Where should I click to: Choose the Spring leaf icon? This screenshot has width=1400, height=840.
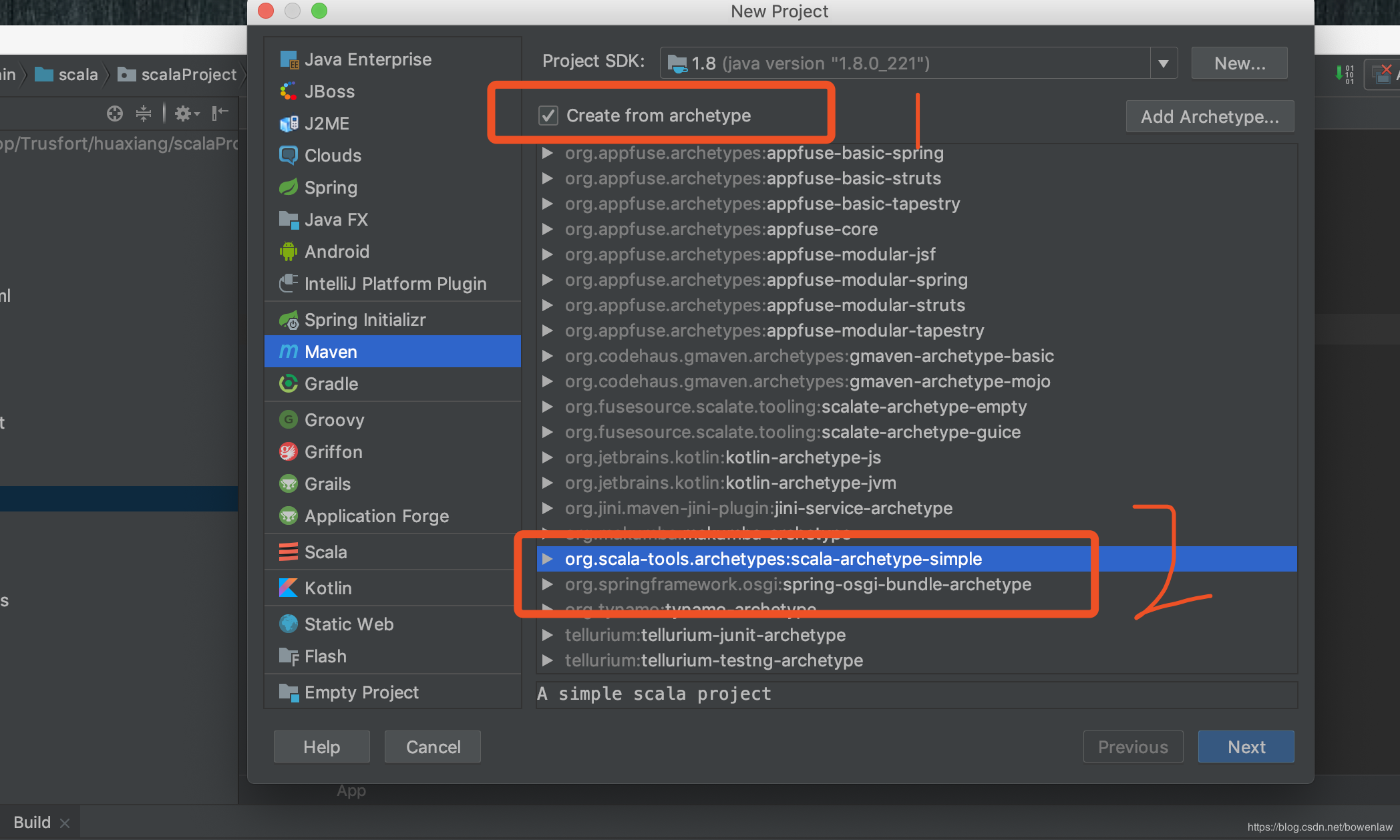click(x=289, y=188)
